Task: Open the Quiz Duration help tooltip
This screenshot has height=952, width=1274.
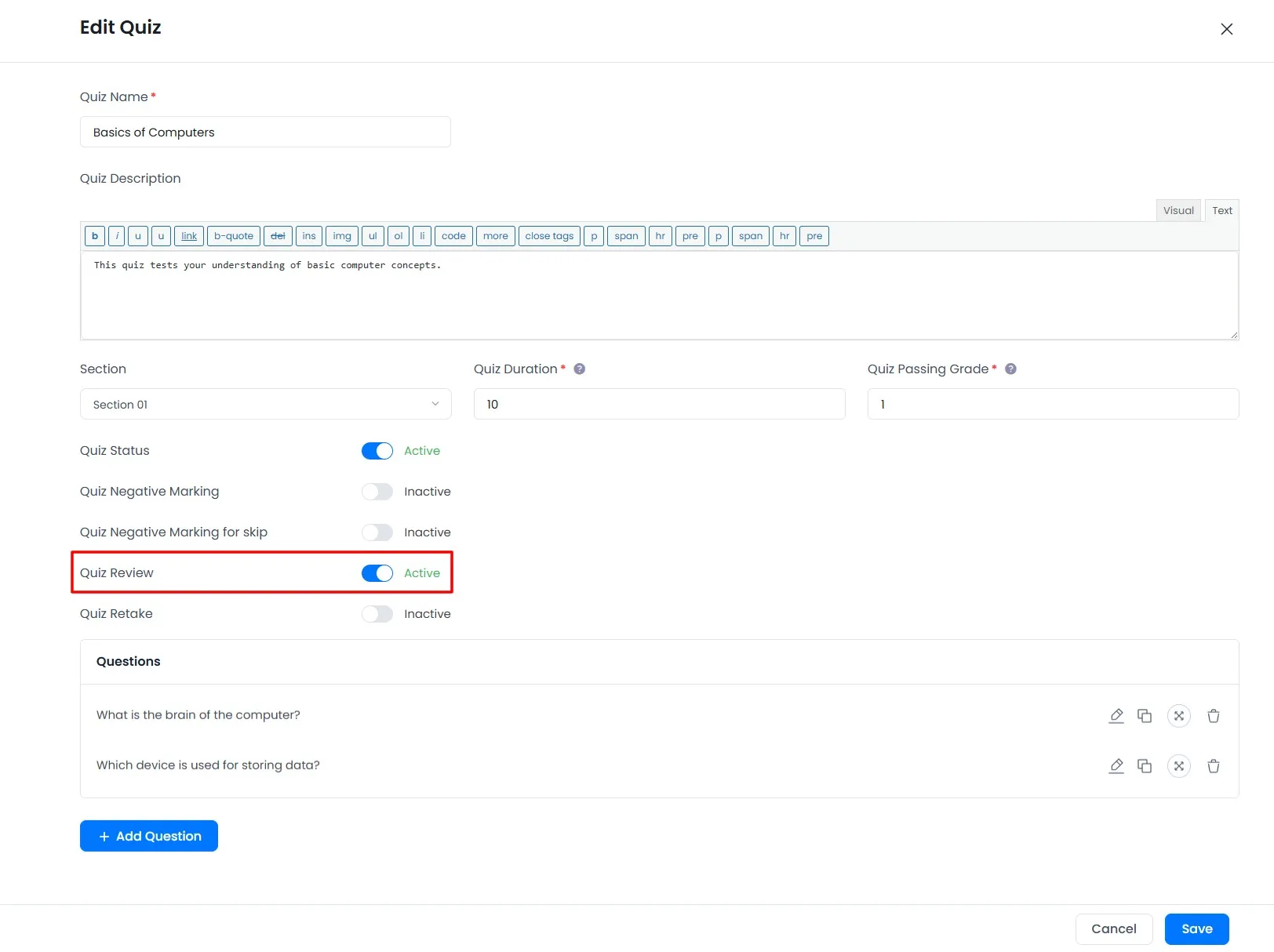Action: point(579,369)
